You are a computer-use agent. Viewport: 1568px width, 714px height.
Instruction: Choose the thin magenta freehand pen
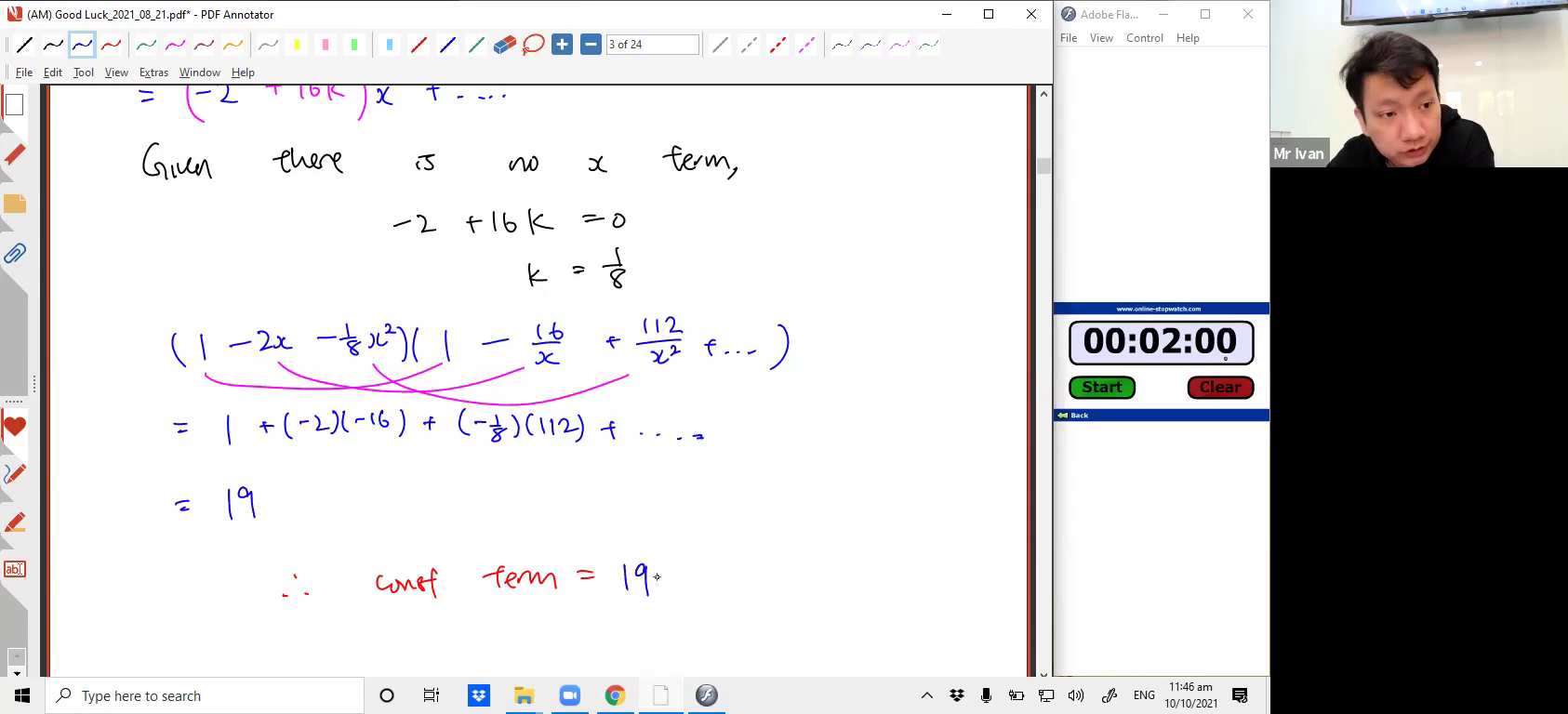(x=899, y=45)
